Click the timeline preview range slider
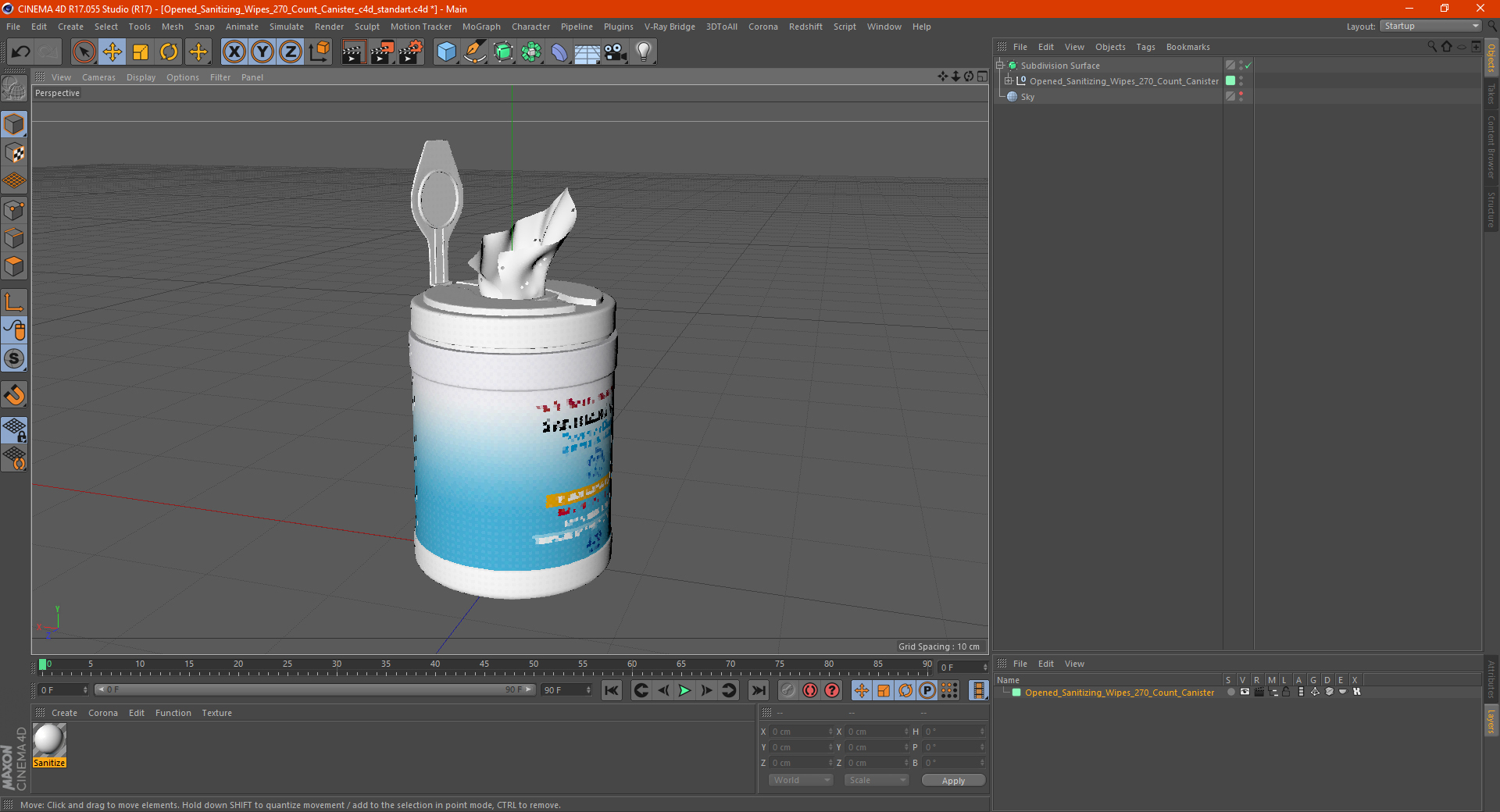The width and height of the screenshot is (1500, 812). [x=314, y=689]
